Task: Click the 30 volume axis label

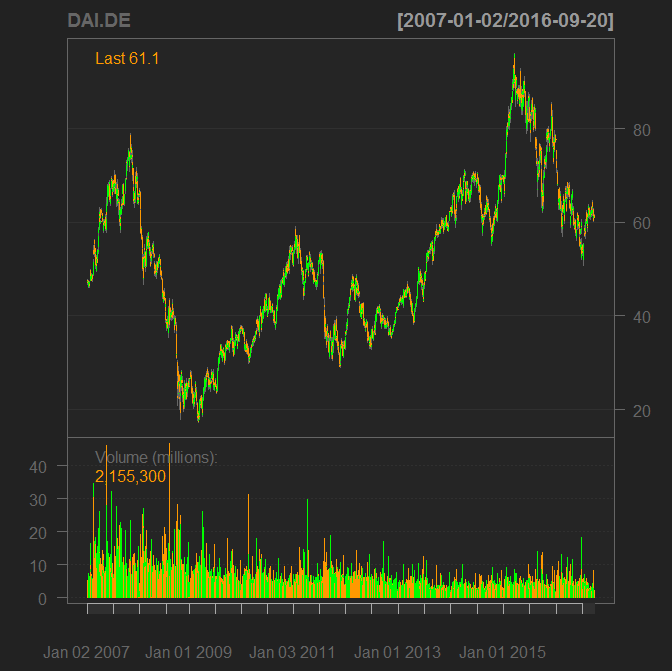Action: (39, 500)
